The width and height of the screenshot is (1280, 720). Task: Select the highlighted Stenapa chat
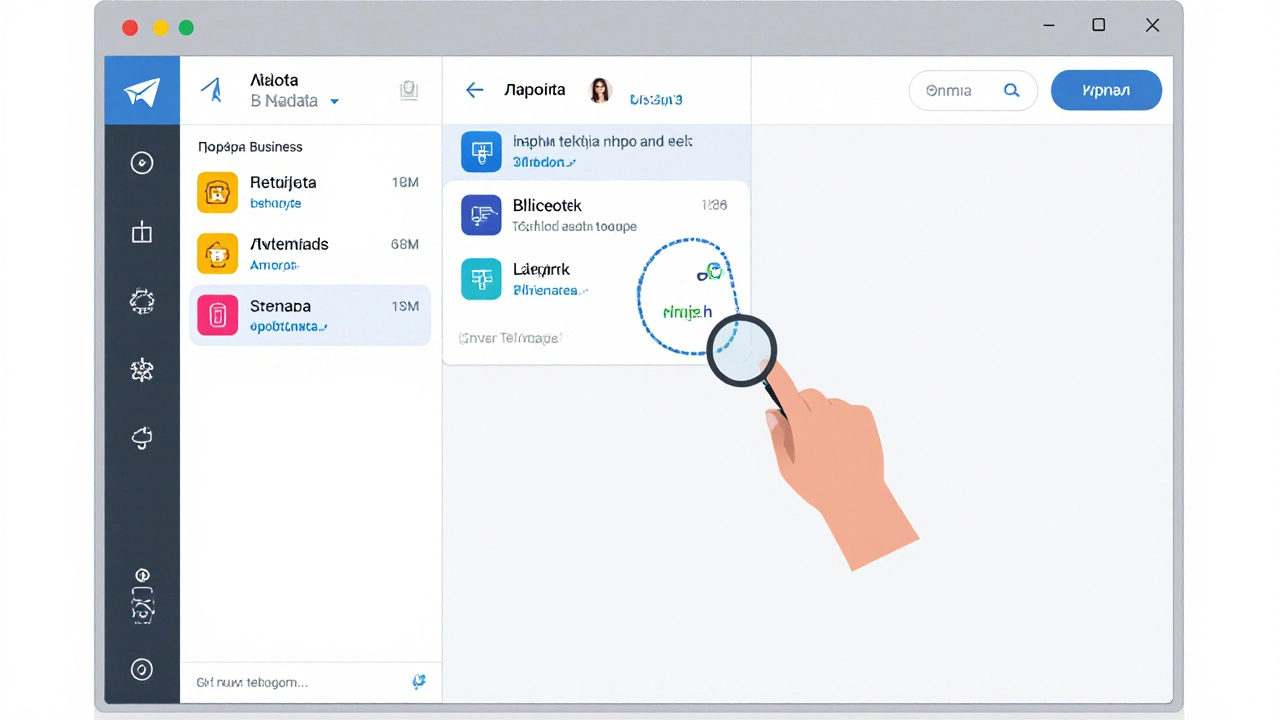[x=309, y=315]
